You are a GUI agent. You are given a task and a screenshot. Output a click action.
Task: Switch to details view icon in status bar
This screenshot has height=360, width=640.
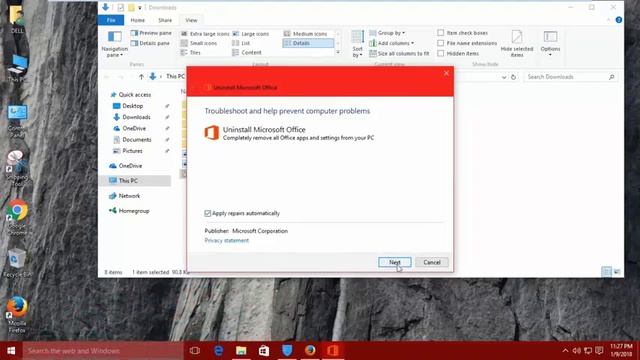[x=606, y=272]
